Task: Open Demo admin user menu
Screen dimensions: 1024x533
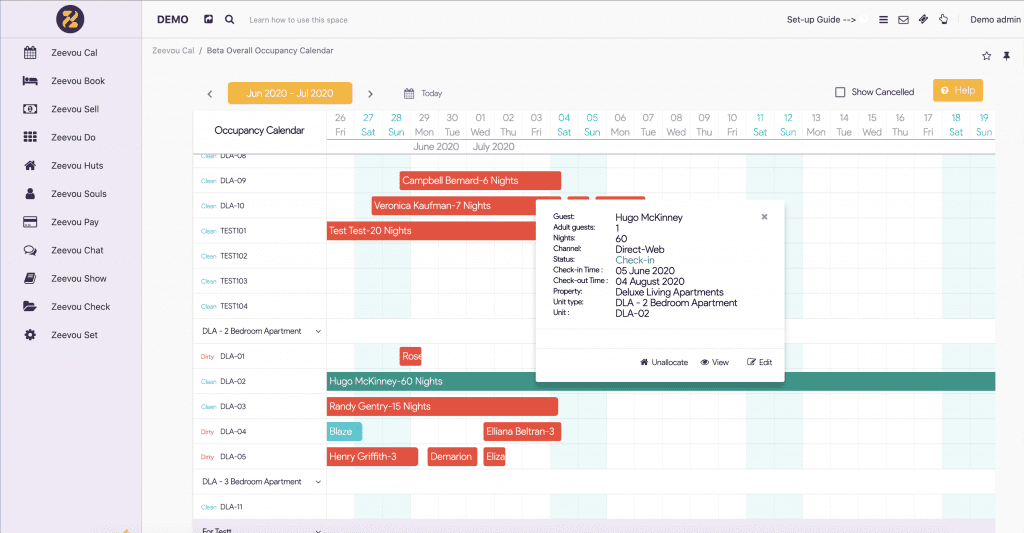Action: (995, 20)
